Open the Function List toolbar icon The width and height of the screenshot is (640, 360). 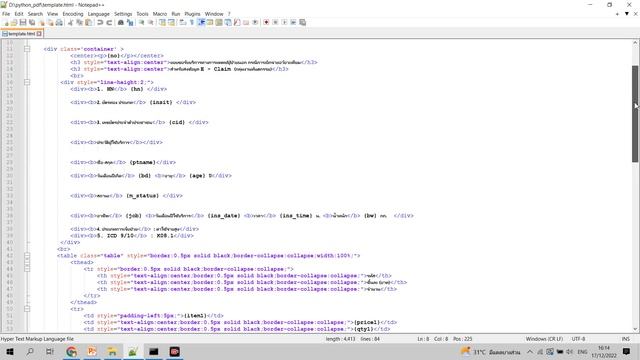(x=237, y=22)
